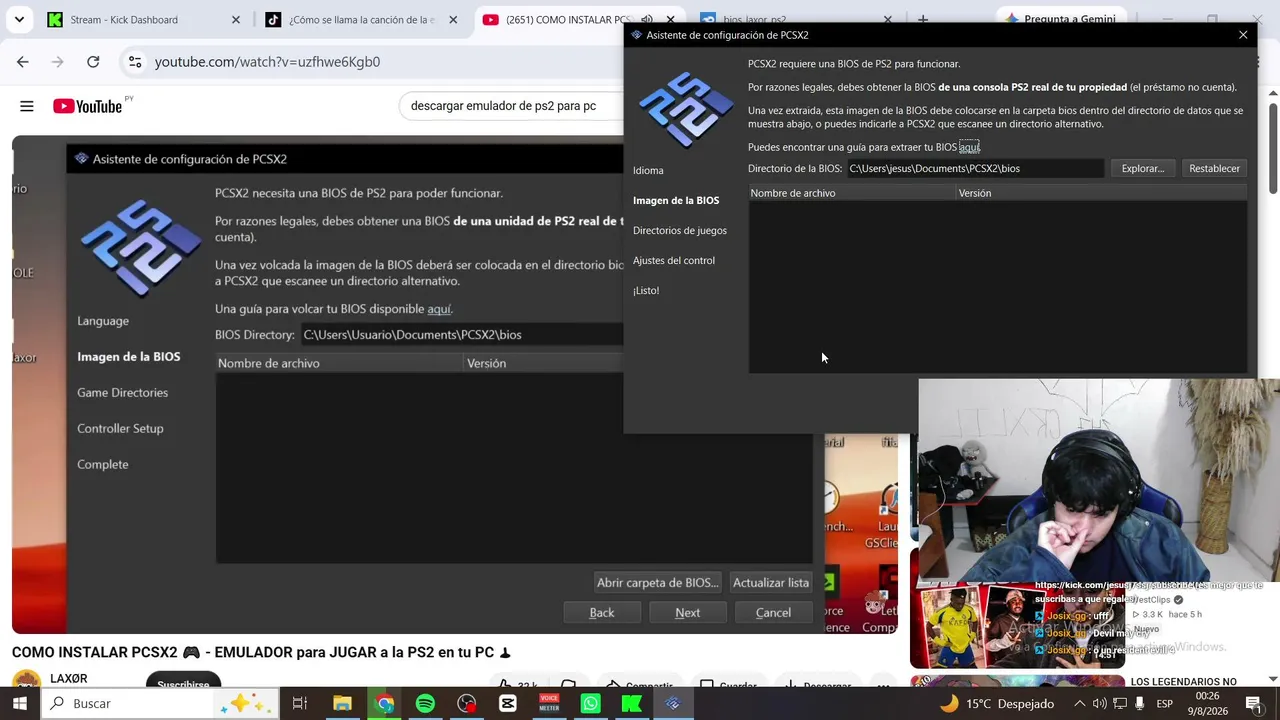Switch to Chrome on the taskbar

pyautogui.click(x=384, y=703)
